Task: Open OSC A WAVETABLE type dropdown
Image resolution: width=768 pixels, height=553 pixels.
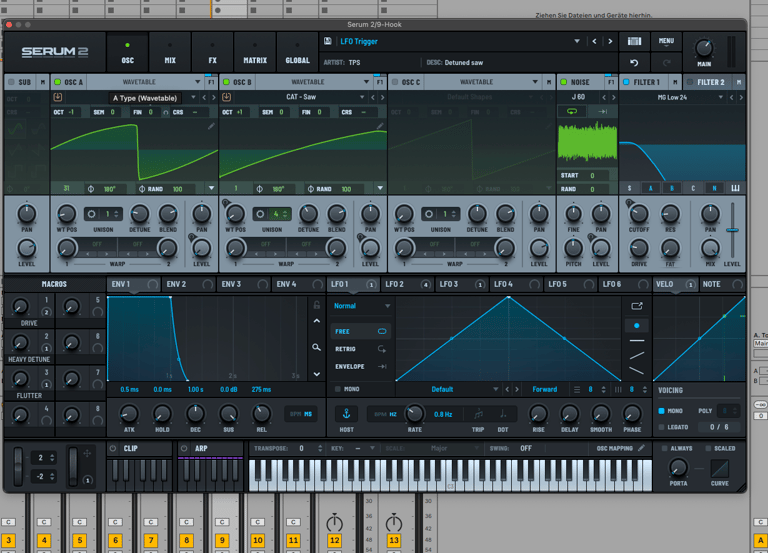Action: [145, 82]
